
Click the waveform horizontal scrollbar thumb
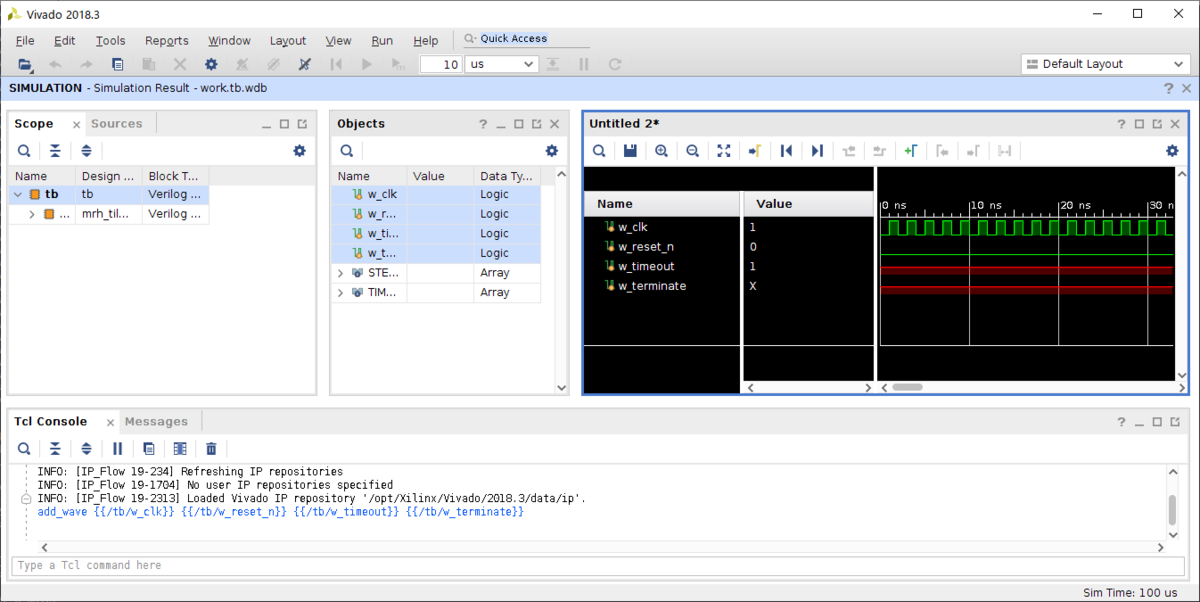tap(907, 387)
